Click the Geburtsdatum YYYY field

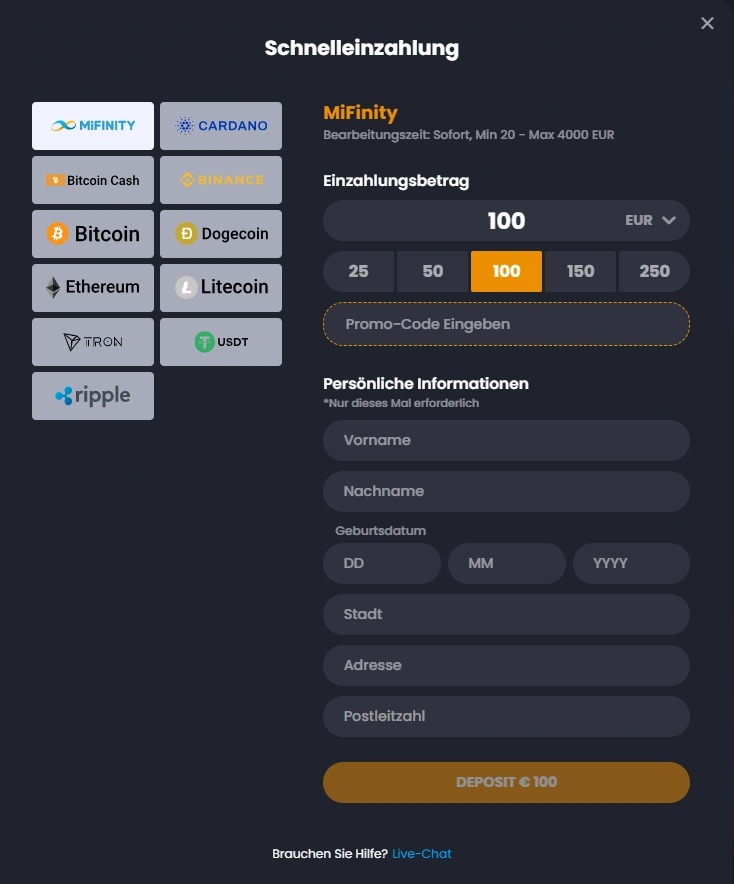coord(631,563)
